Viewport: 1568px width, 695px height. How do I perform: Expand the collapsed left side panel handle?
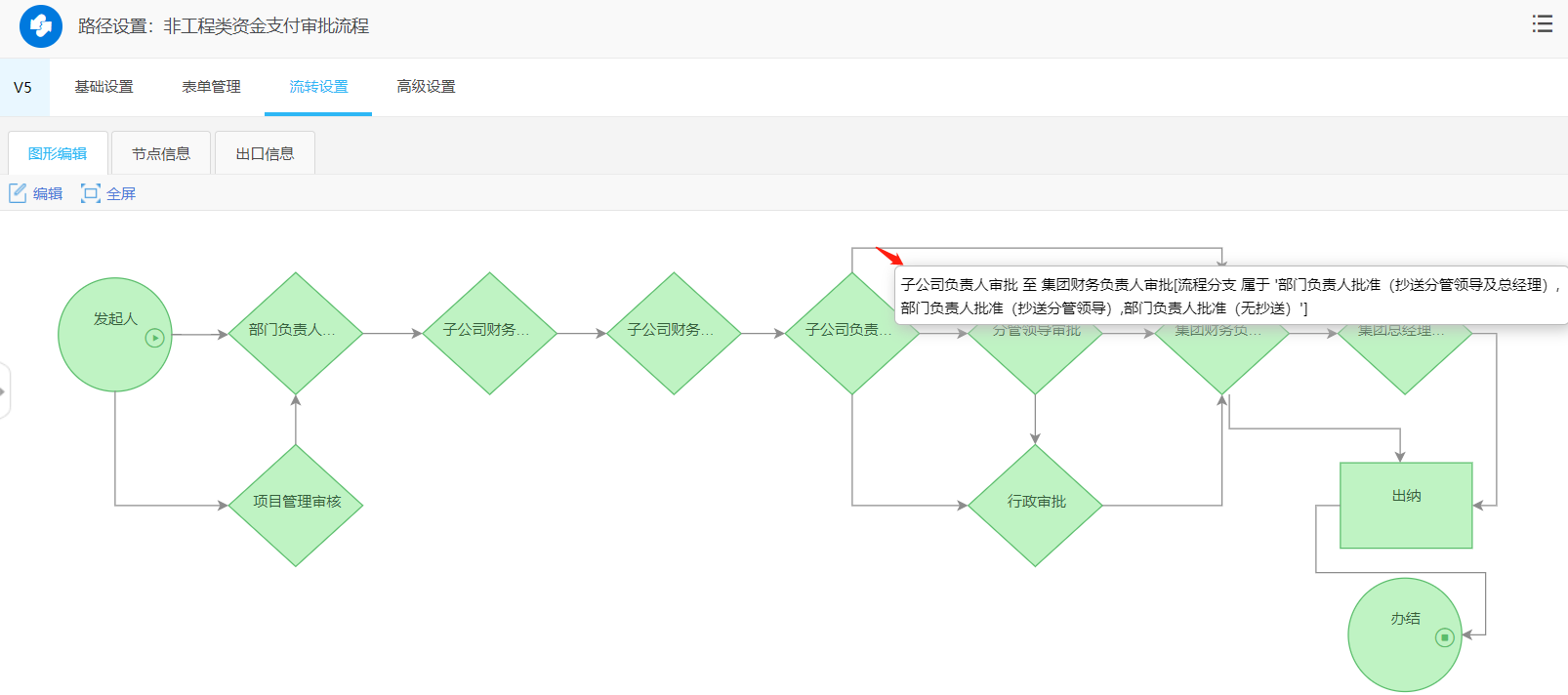[4, 391]
